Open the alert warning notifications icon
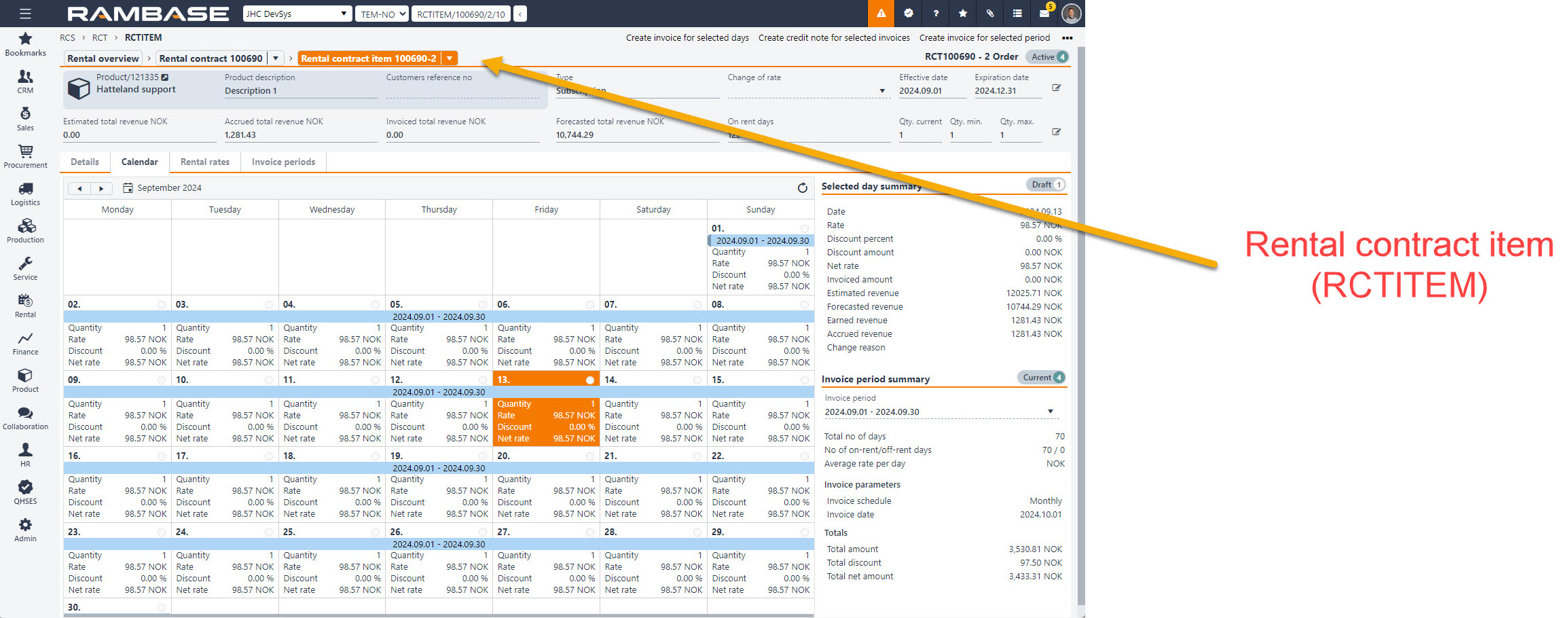1568x618 pixels. [x=881, y=14]
